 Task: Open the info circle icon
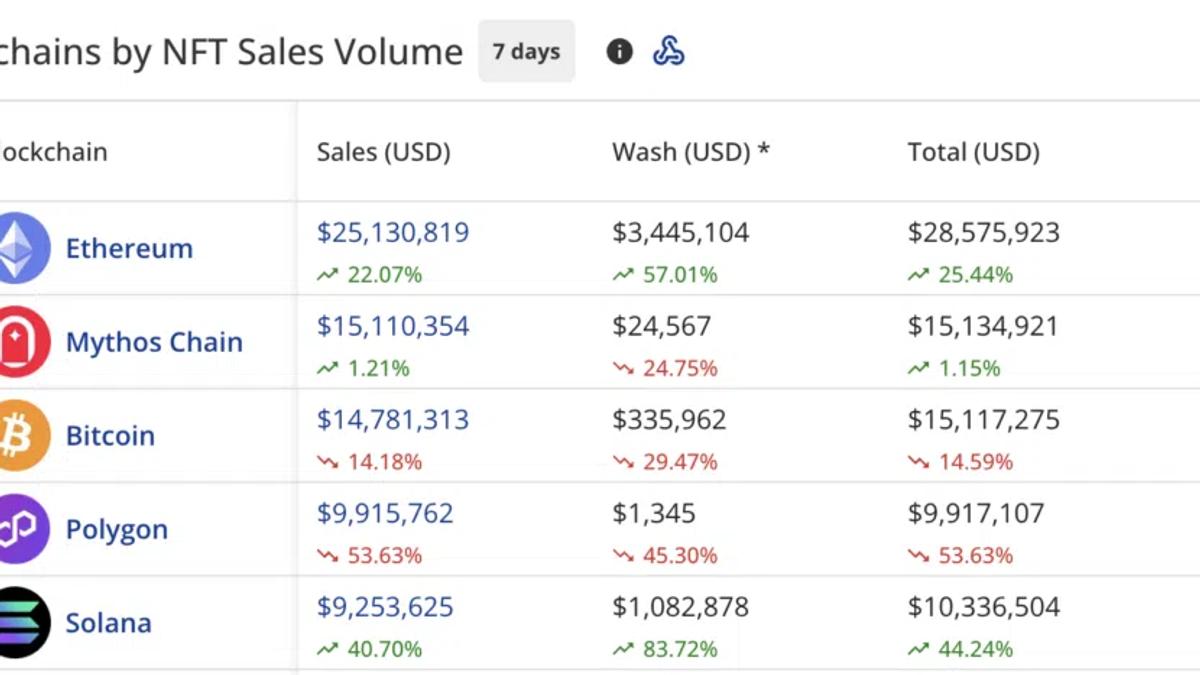[620, 51]
